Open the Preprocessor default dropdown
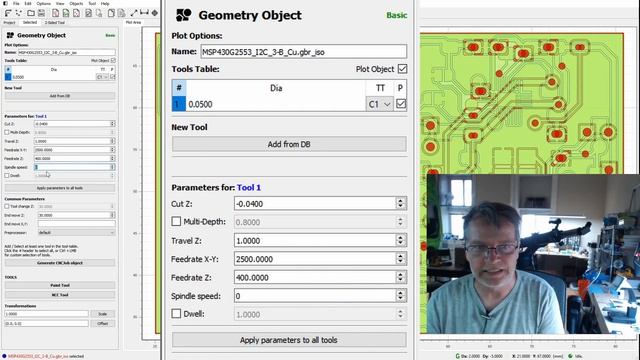 76,233
